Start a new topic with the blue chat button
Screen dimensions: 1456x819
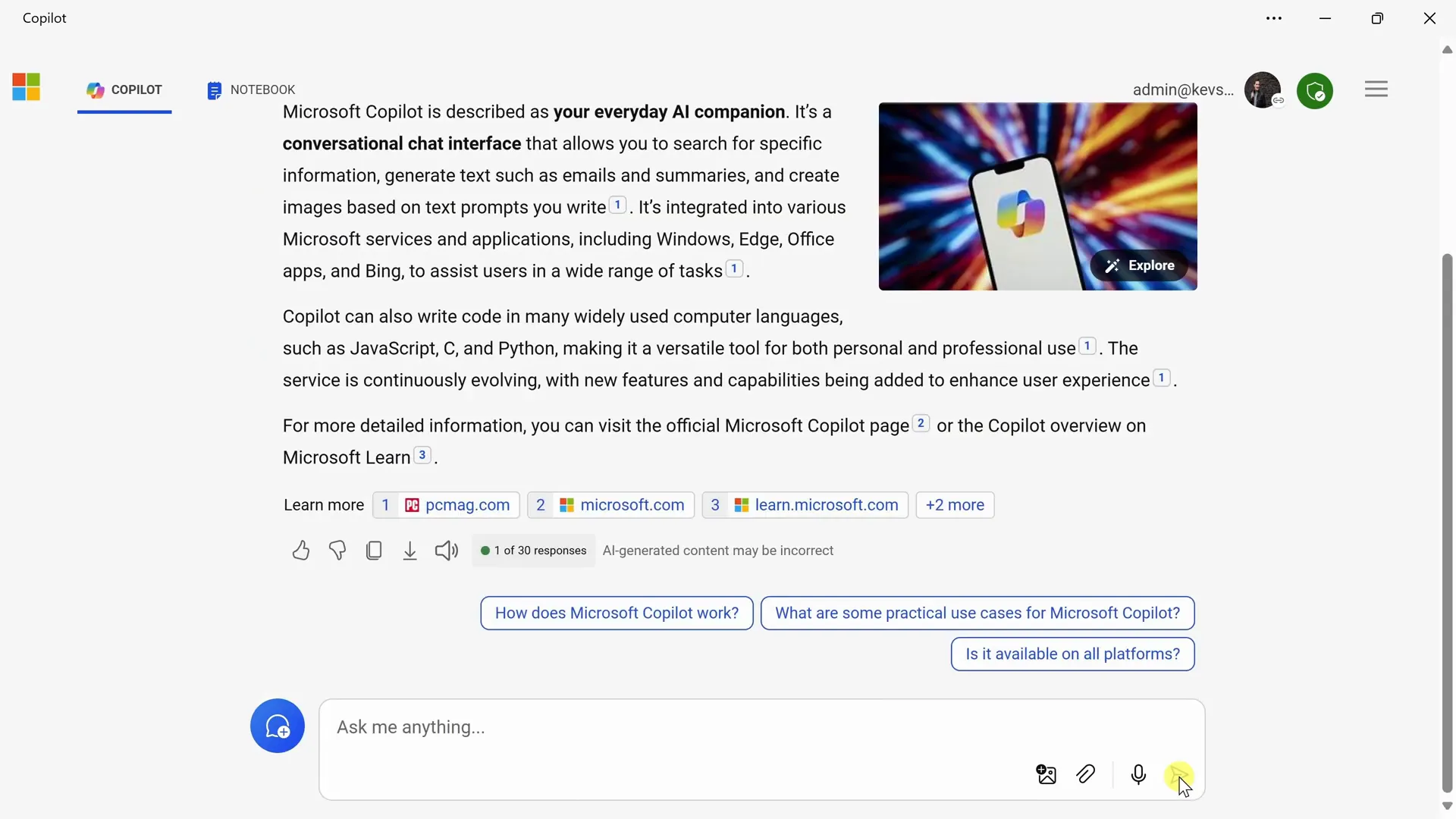[x=278, y=726]
